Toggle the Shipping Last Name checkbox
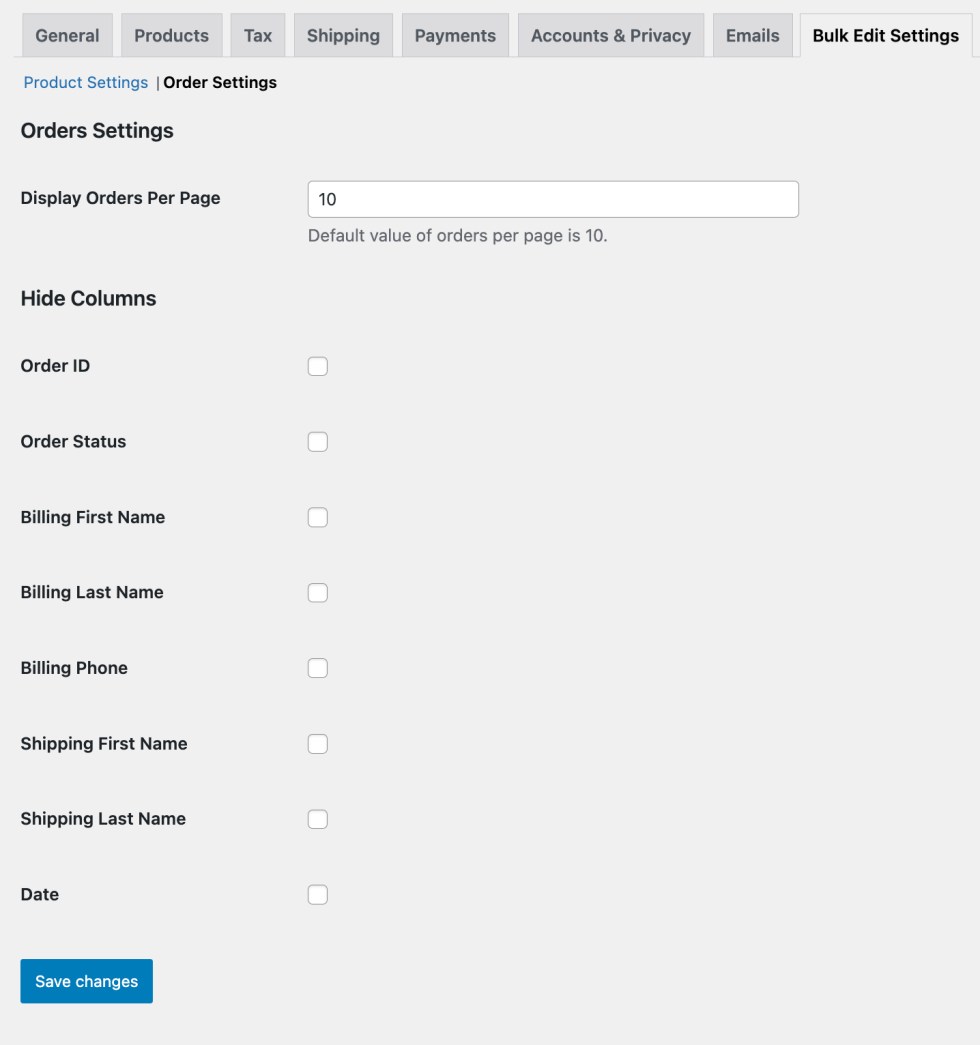Viewport: 980px width, 1045px height. [318, 819]
